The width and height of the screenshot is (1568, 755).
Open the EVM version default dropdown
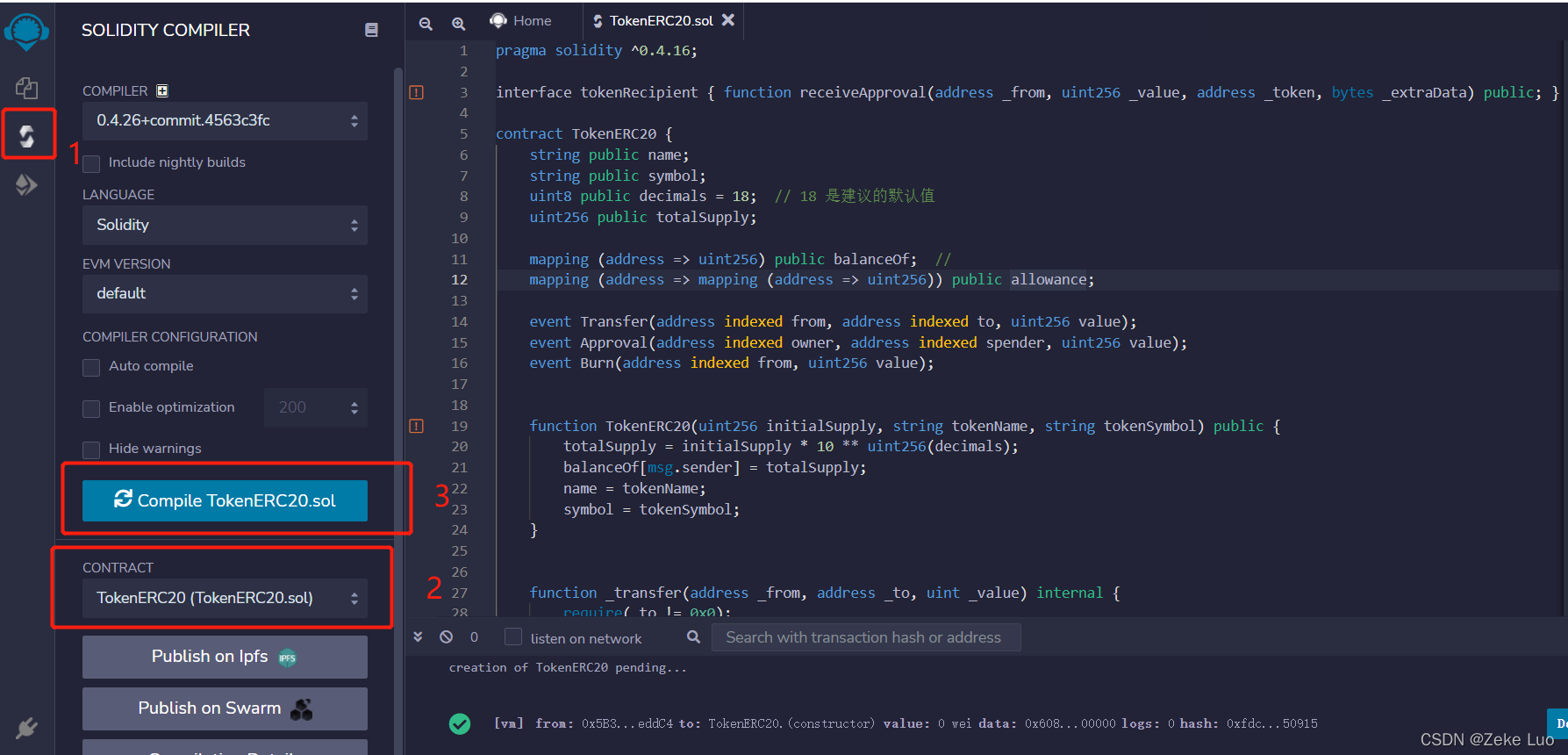[225, 293]
